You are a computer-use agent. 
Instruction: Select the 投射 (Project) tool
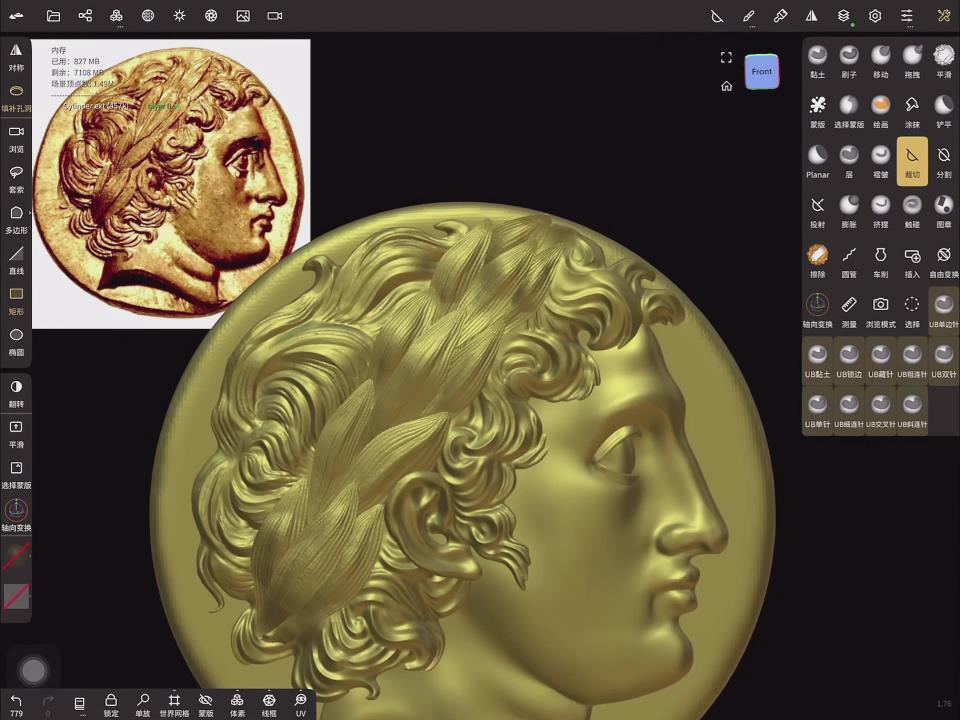tap(817, 211)
